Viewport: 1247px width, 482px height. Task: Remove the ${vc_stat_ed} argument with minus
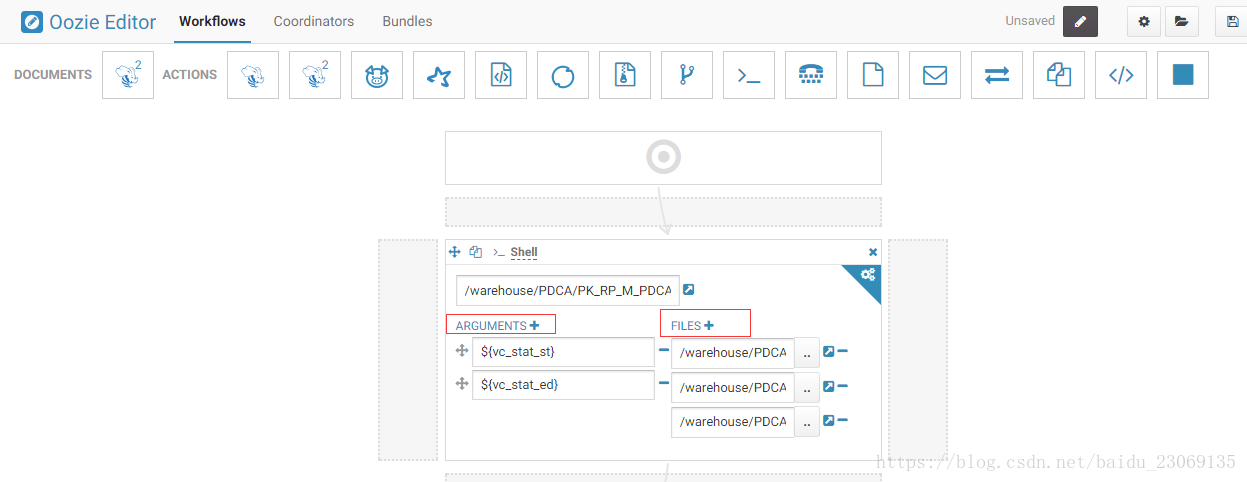(x=664, y=383)
